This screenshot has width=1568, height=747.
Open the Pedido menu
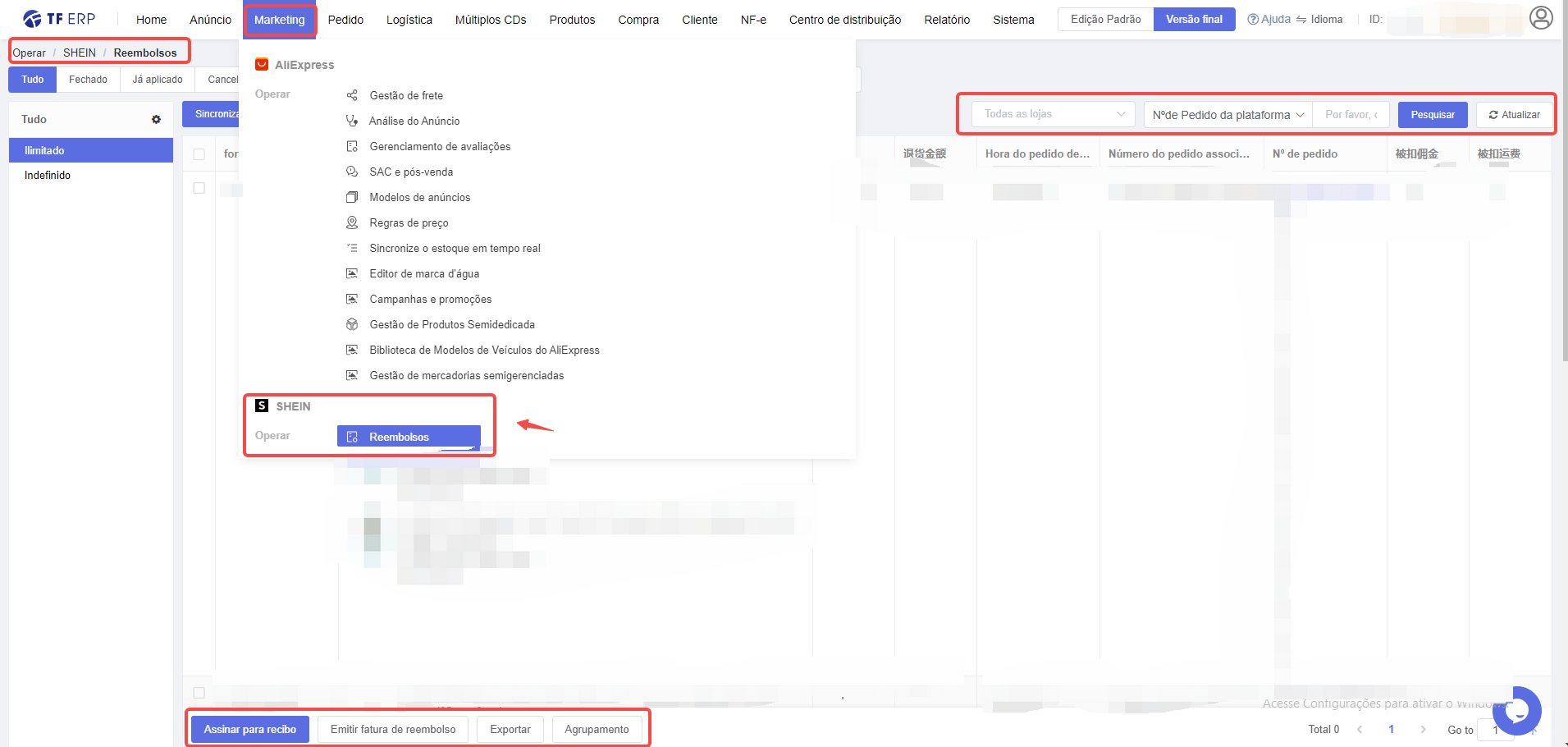click(345, 20)
